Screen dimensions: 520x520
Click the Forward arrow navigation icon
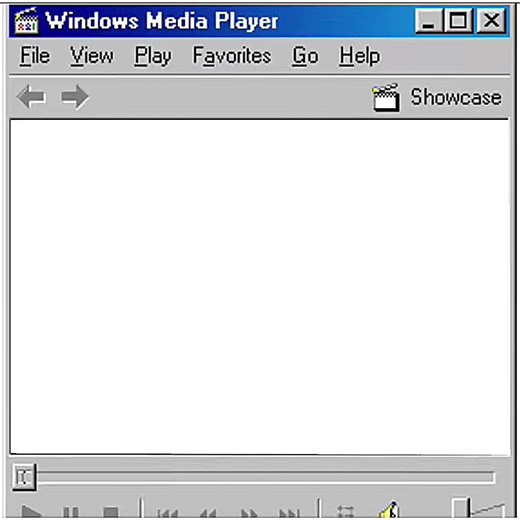(x=75, y=97)
